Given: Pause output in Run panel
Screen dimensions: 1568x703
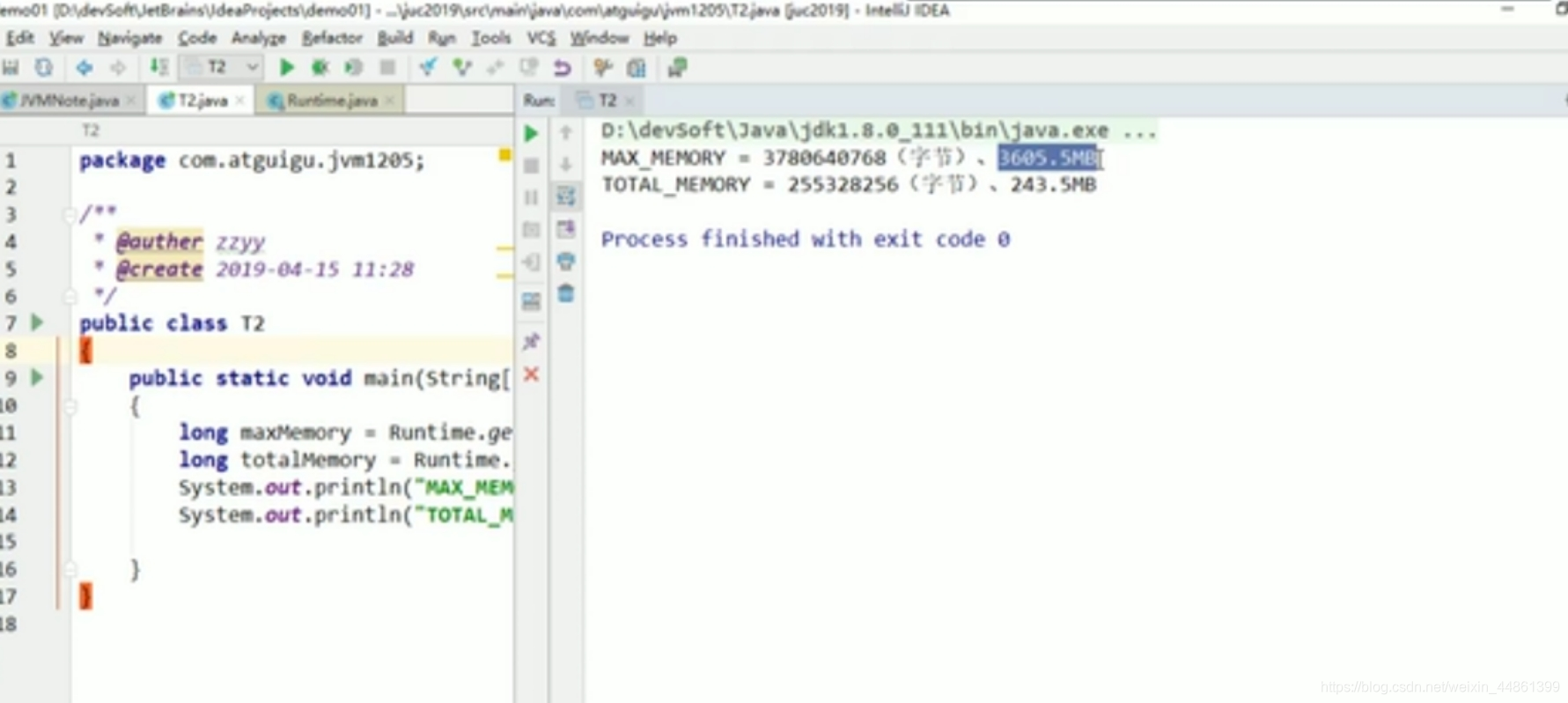Looking at the screenshot, I should [531, 197].
